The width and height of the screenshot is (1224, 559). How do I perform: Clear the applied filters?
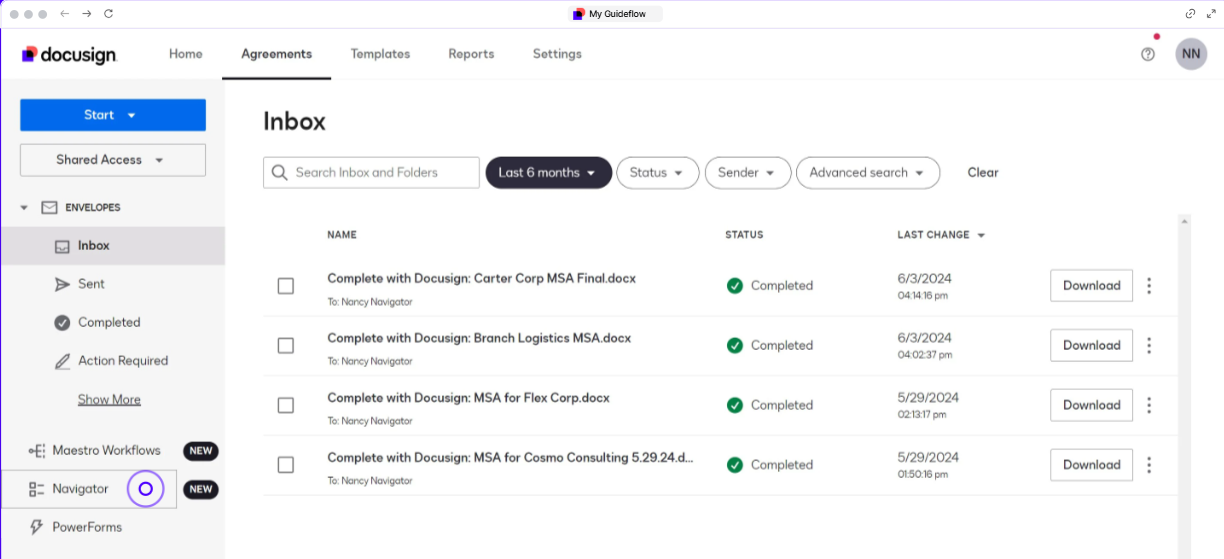(983, 172)
